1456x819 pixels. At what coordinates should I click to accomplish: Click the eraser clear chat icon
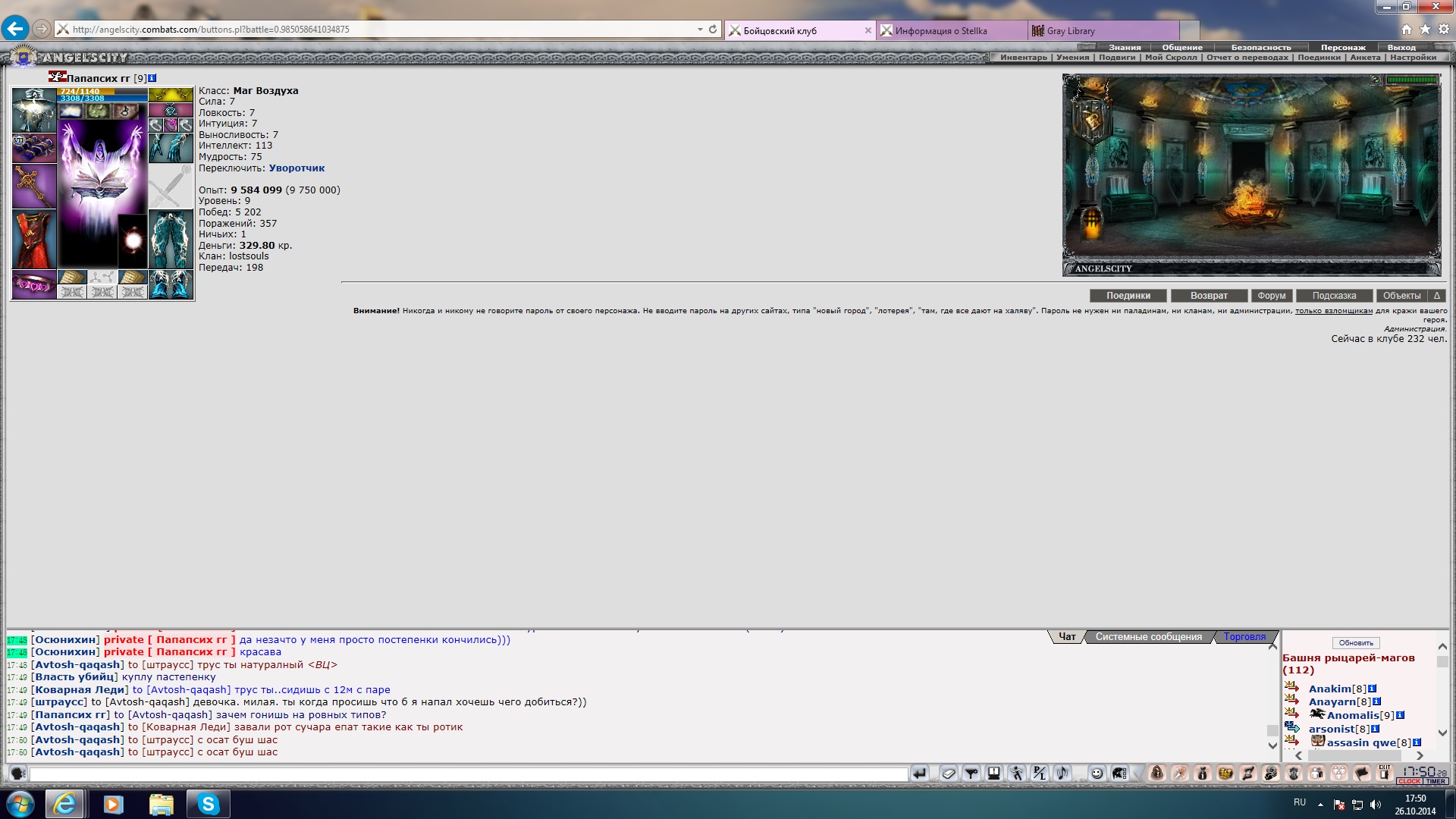(948, 773)
